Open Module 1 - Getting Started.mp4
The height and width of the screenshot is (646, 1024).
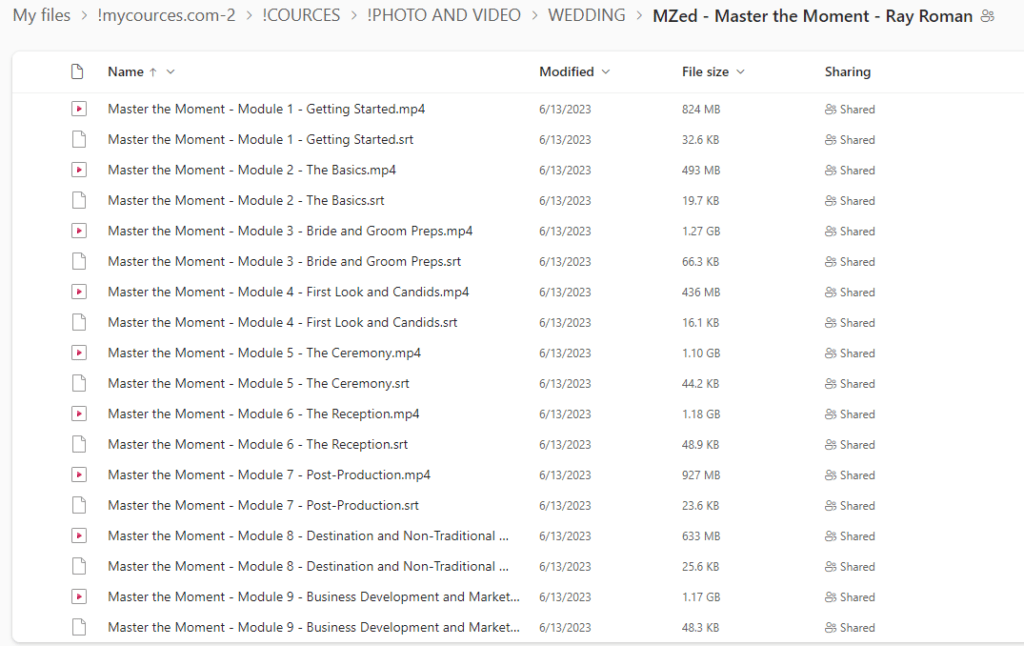[266, 109]
